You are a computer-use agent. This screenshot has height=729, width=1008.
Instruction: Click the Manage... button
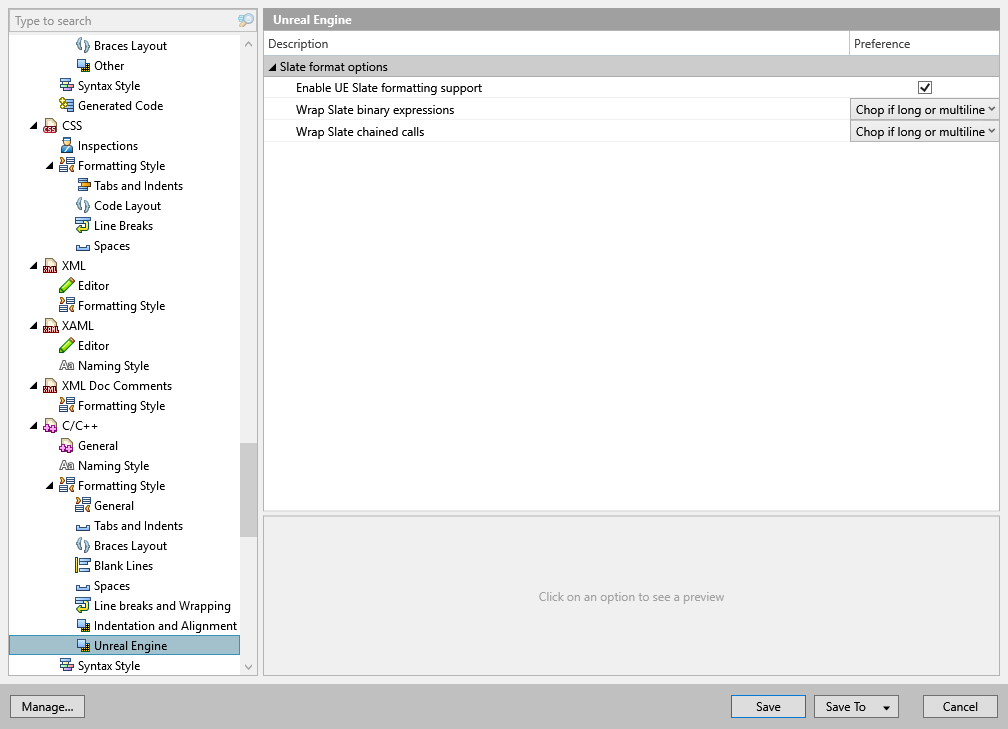pos(47,707)
